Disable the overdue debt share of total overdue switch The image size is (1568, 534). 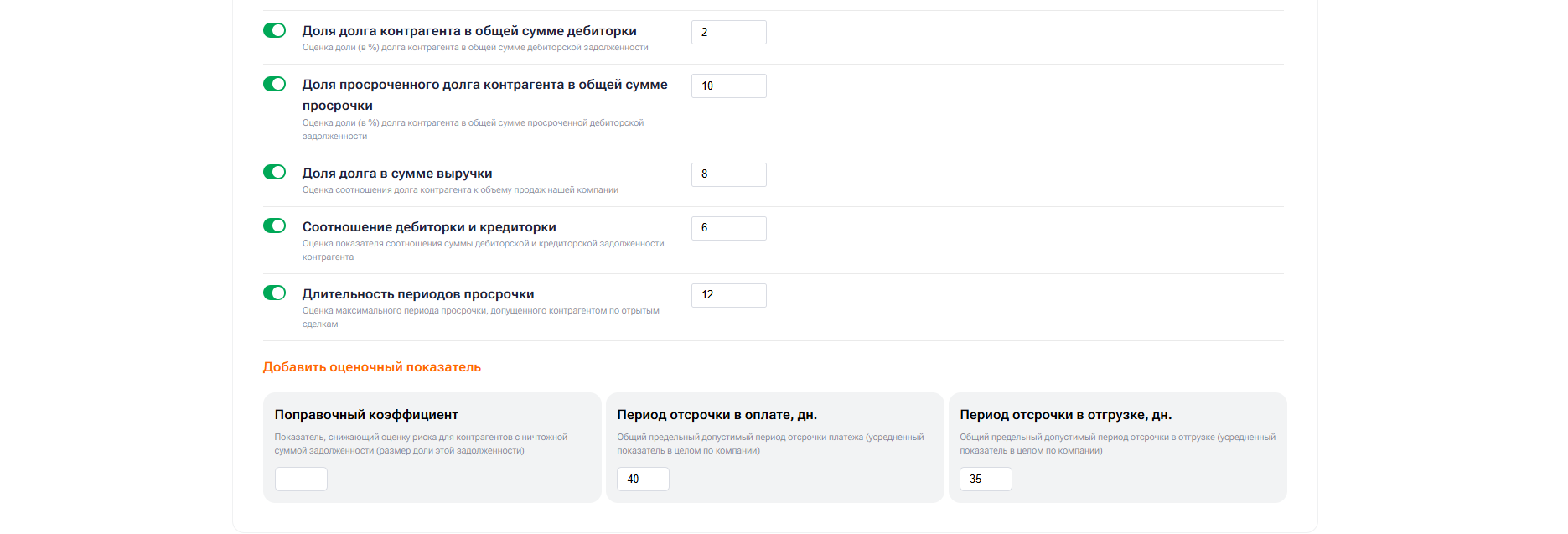tap(274, 84)
